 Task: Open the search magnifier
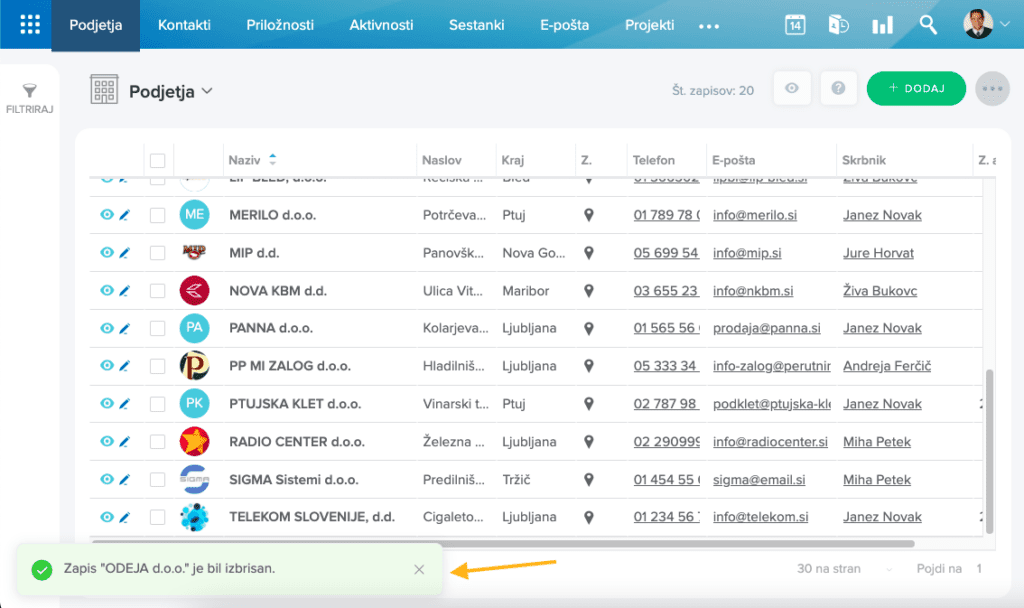(928, 25)
